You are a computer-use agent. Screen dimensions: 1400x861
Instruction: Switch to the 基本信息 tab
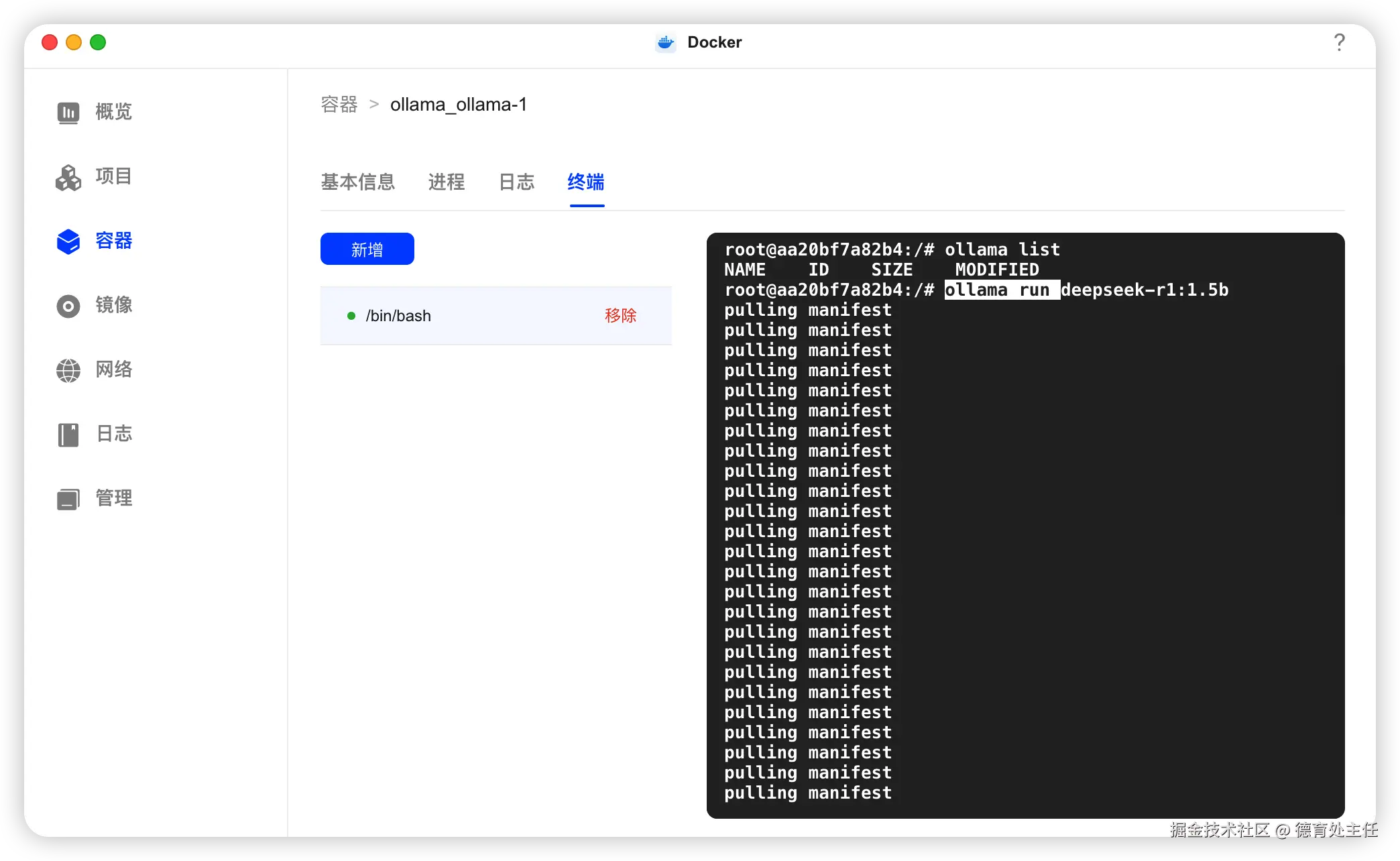point(357,182)
